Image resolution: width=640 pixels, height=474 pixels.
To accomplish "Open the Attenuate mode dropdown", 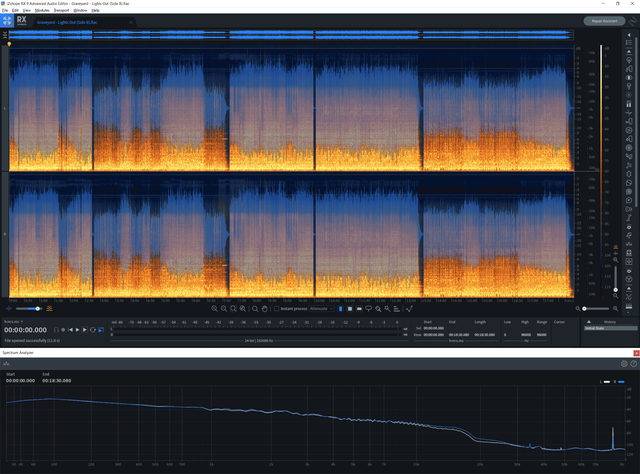I will pos(321,309).
